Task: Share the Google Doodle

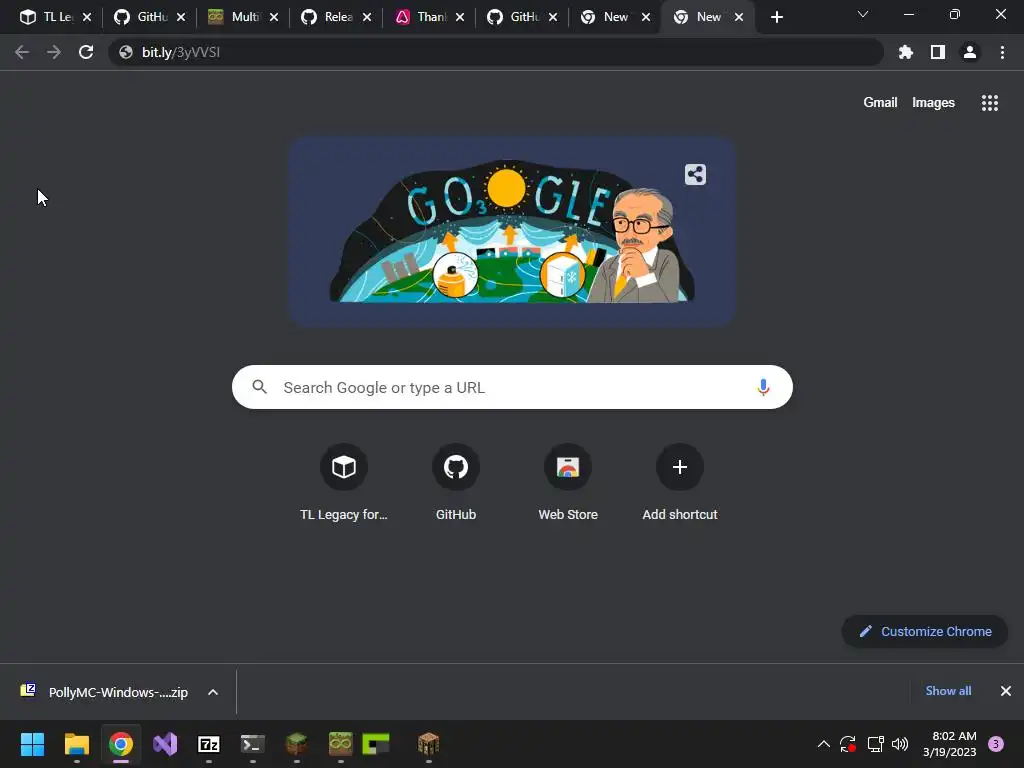Action: click(x=696, y=174)
